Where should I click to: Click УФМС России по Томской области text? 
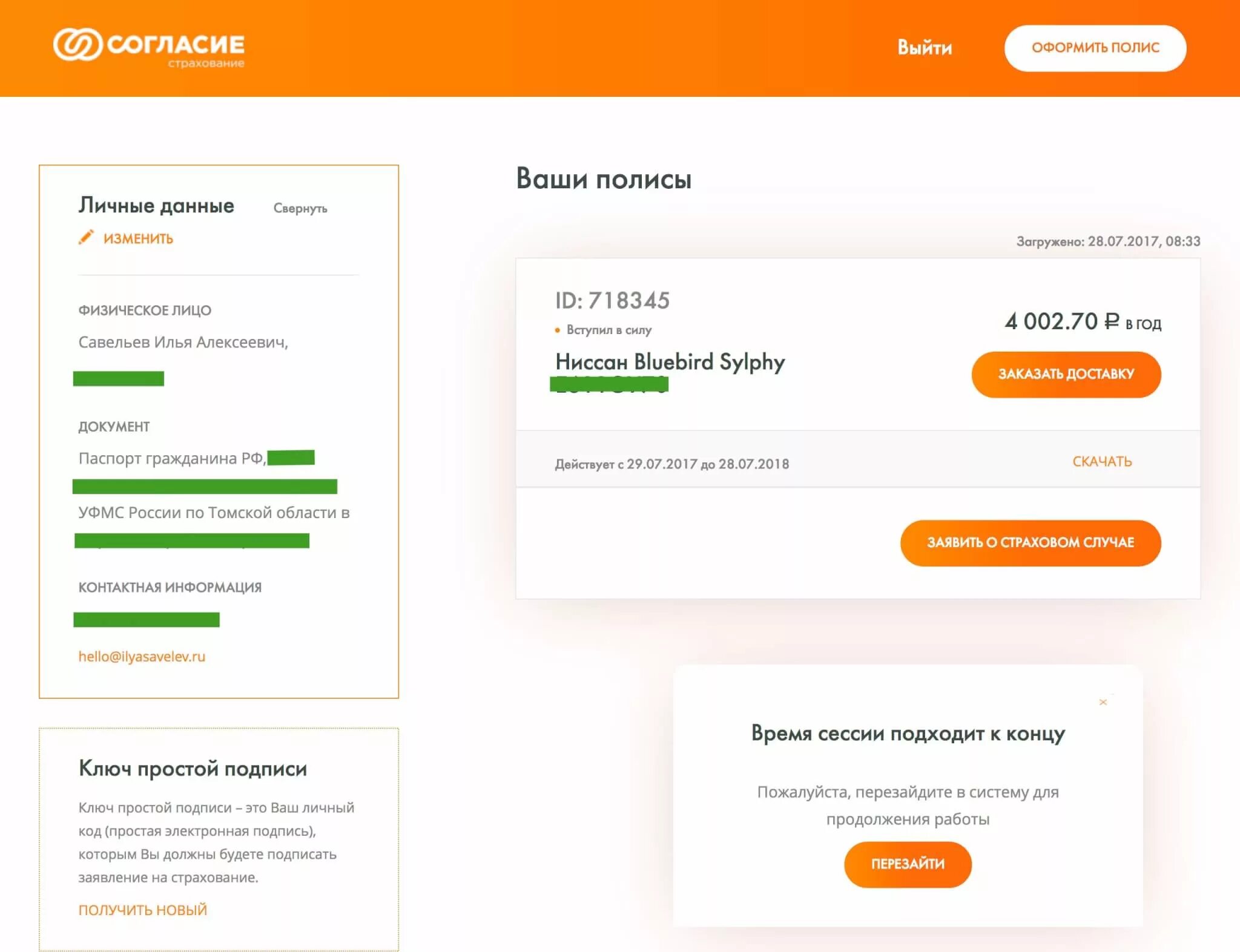pos(214,513)
